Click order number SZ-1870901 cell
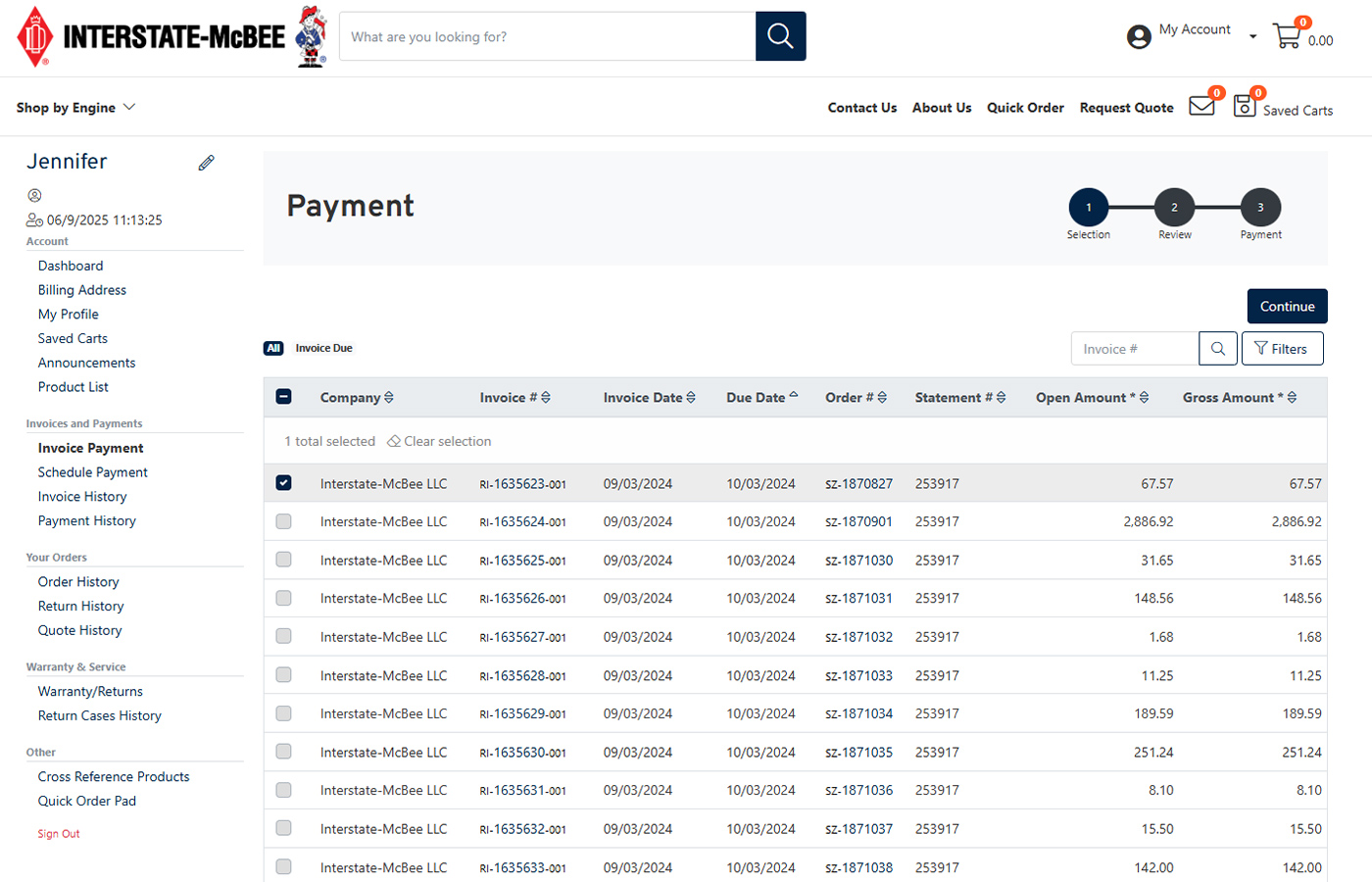1372x882 pixels. pos(859,522)
